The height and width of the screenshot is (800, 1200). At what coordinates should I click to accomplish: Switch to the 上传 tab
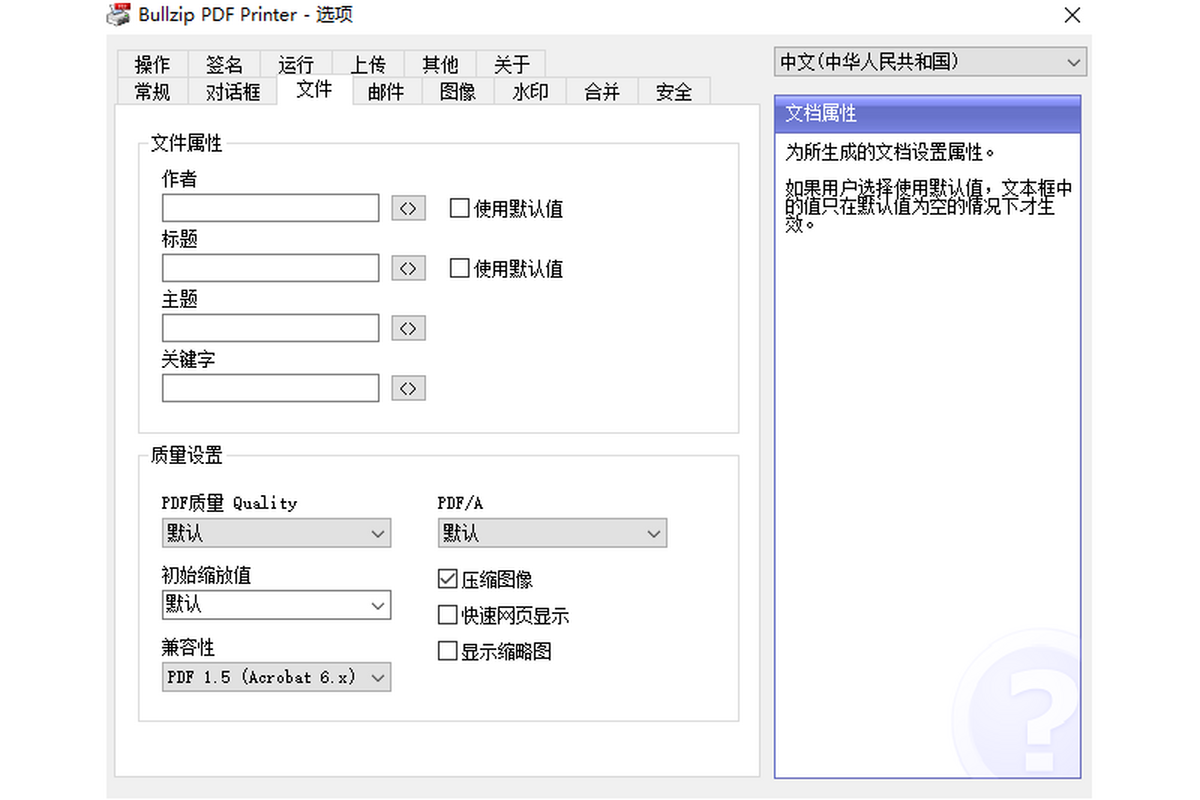pyautogui.click(x=368, y=64)
